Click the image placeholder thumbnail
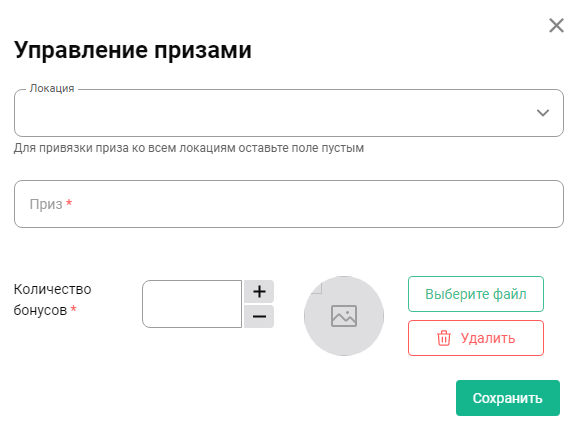This screenshot has width=582, height=432. (344, 316)
